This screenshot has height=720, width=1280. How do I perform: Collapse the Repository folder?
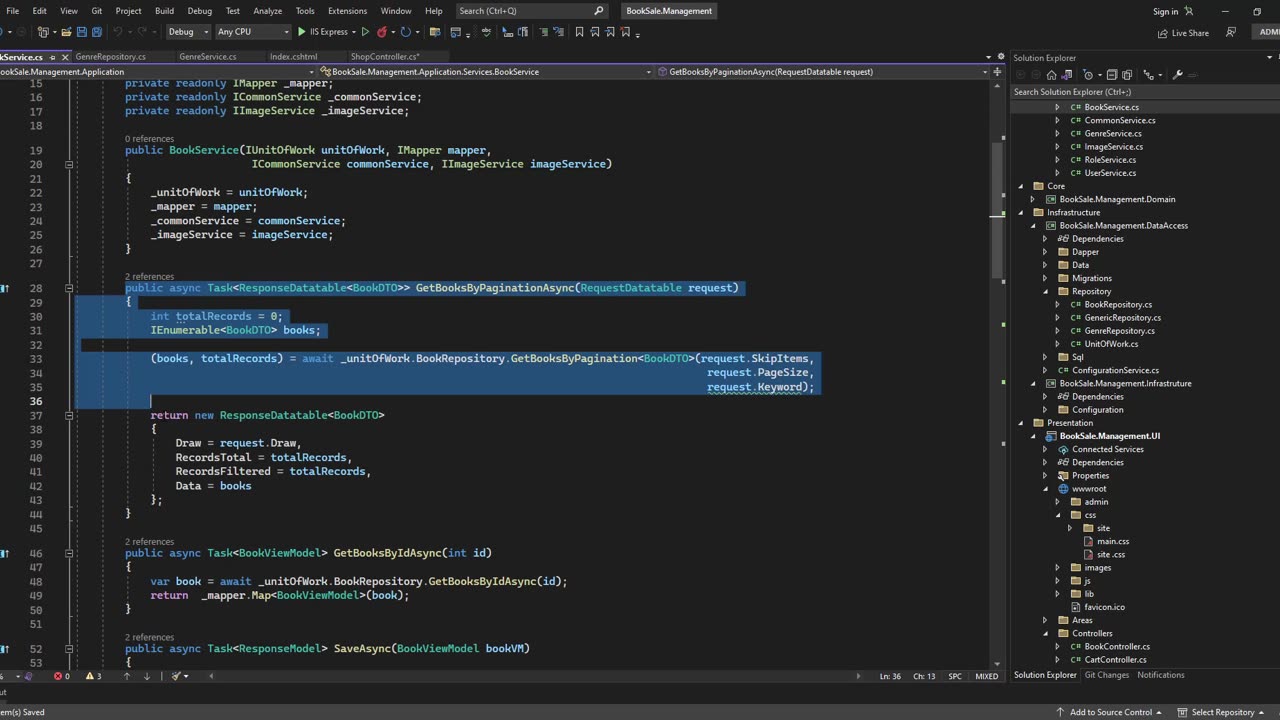(x=1045, y=291)
